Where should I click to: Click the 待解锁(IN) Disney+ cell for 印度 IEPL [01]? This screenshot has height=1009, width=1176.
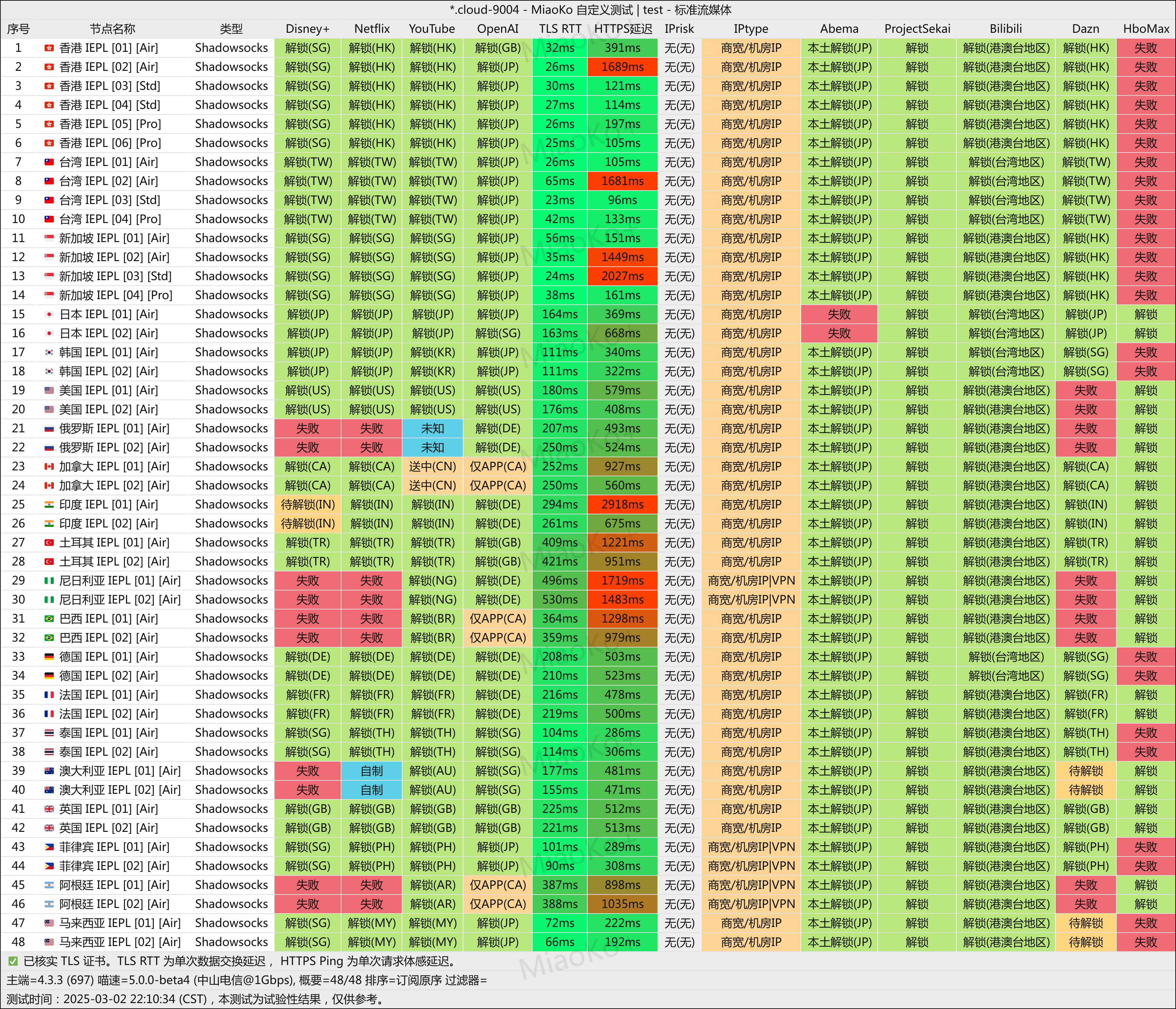(x=308, y=505)
